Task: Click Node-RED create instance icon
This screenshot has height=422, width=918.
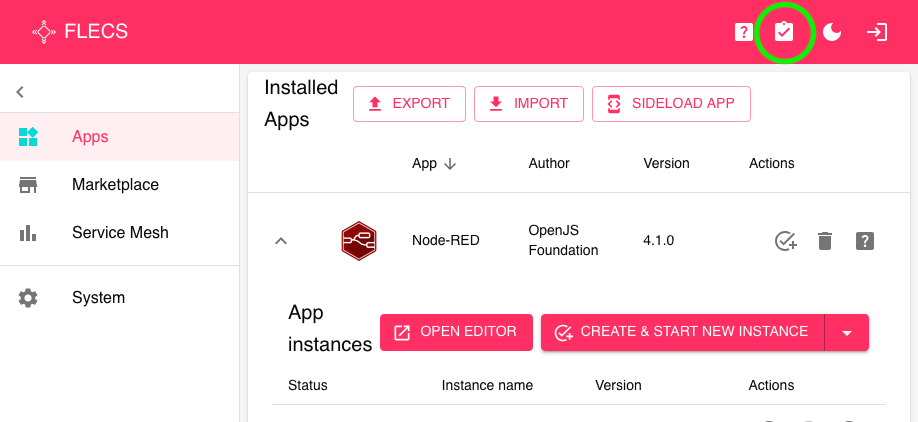Action: click(x=786, y=241)
